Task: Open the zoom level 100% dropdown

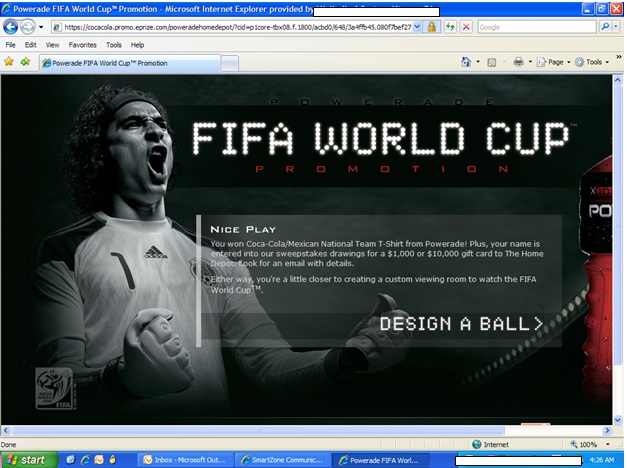Action: [x=594, y=444]
